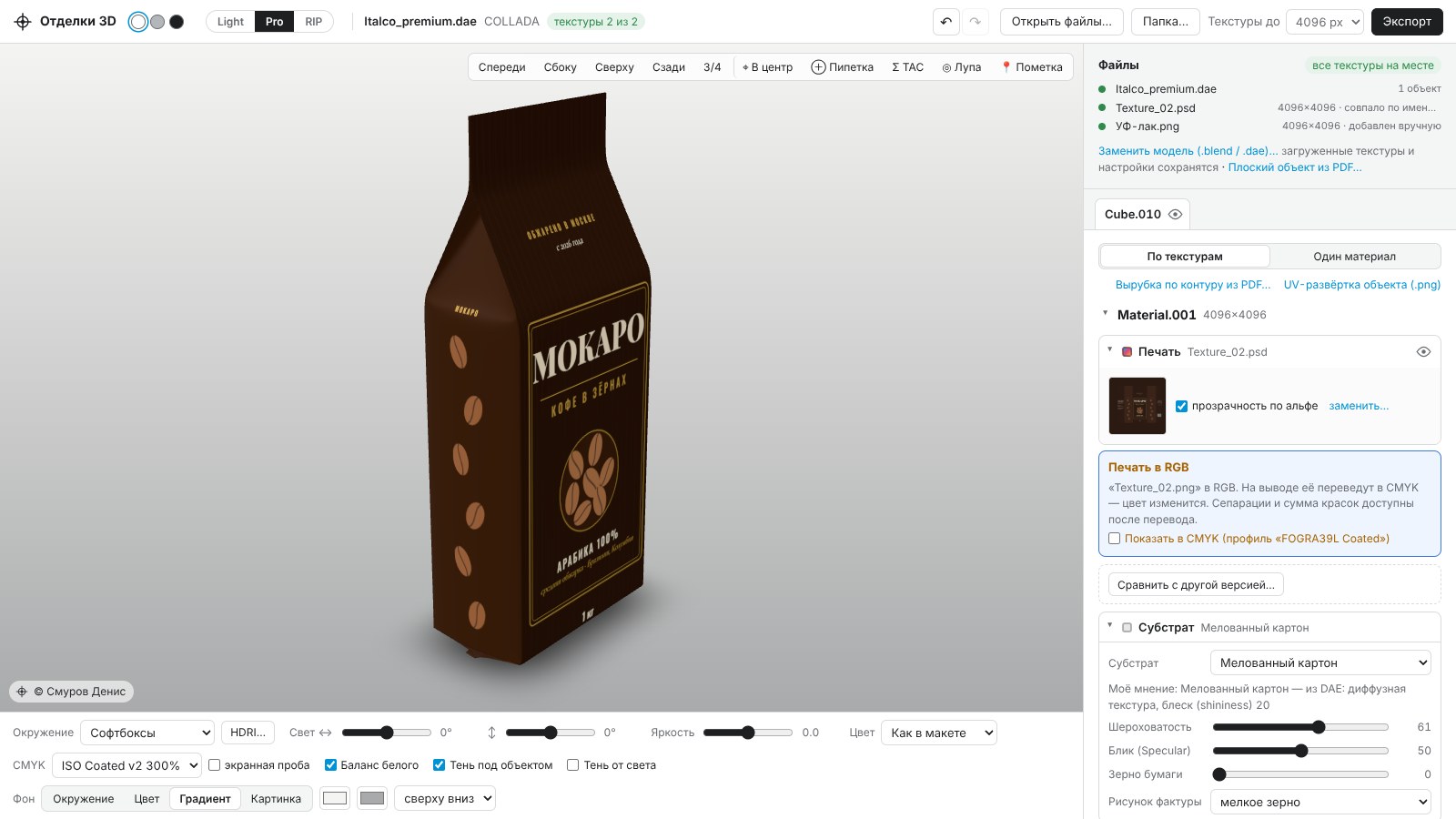
Task: Collapse the Material.001 section
Action: [x=1106, y=314]
